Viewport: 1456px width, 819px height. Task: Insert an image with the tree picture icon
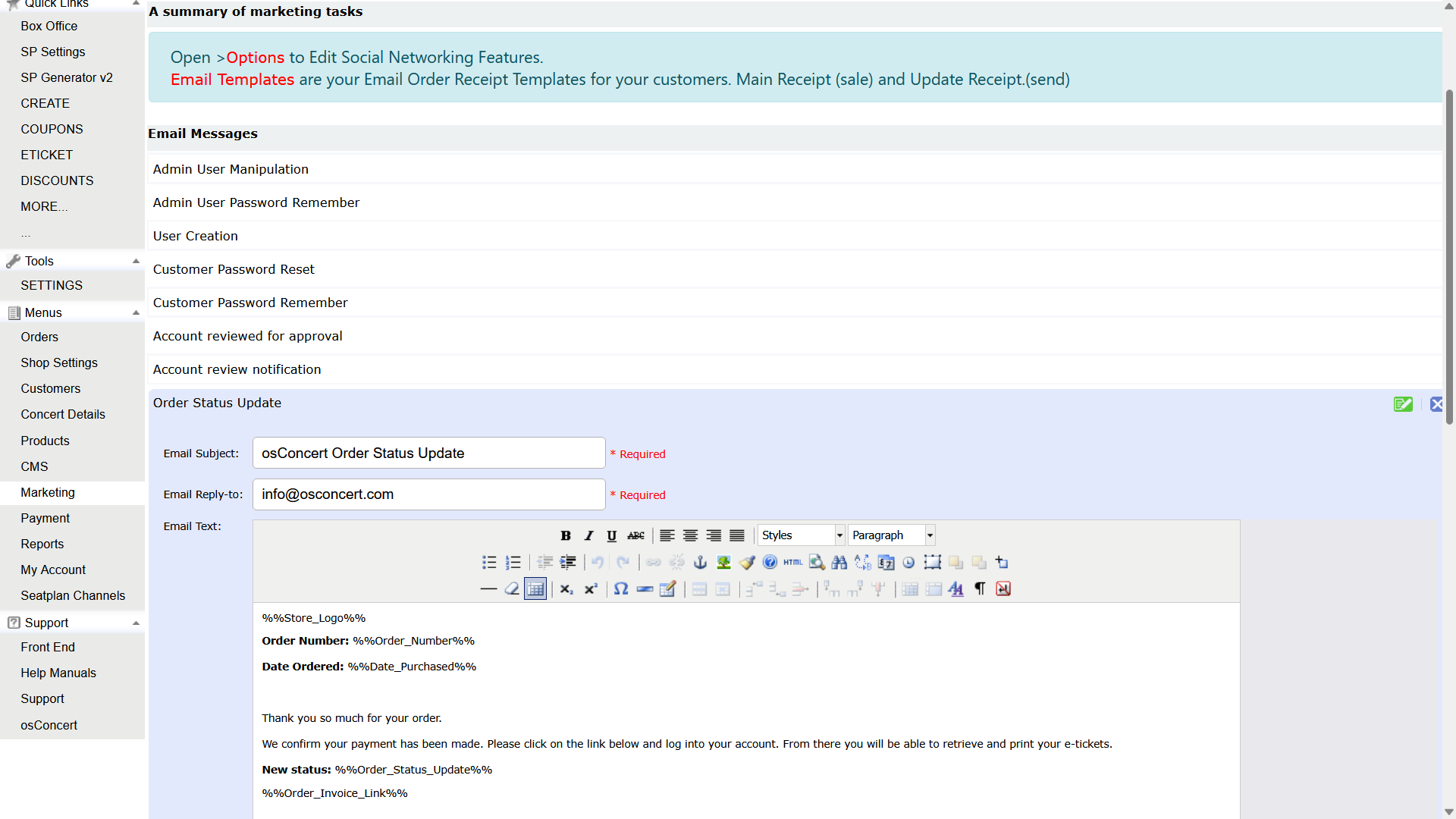(x=723, y=563)
